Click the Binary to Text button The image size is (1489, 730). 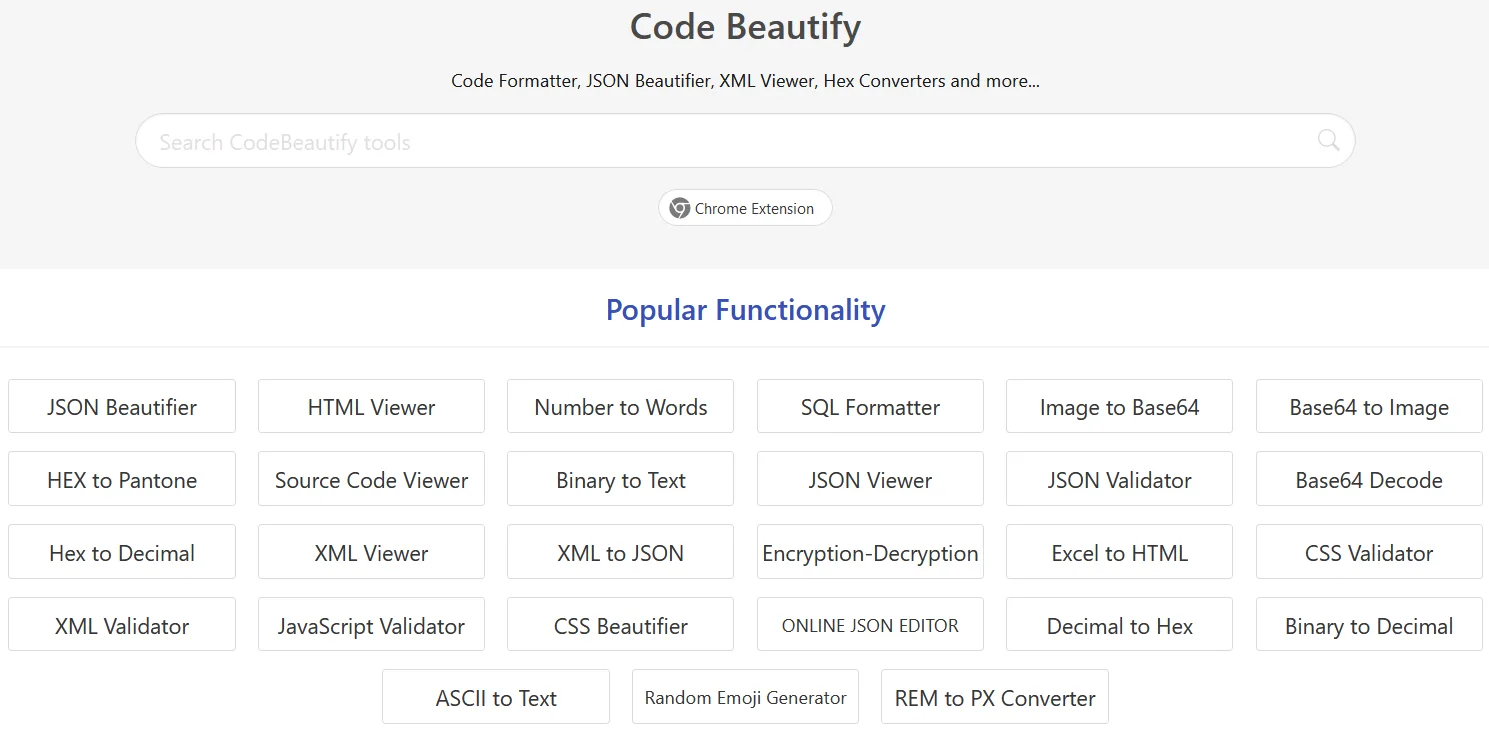coord(620,480)
